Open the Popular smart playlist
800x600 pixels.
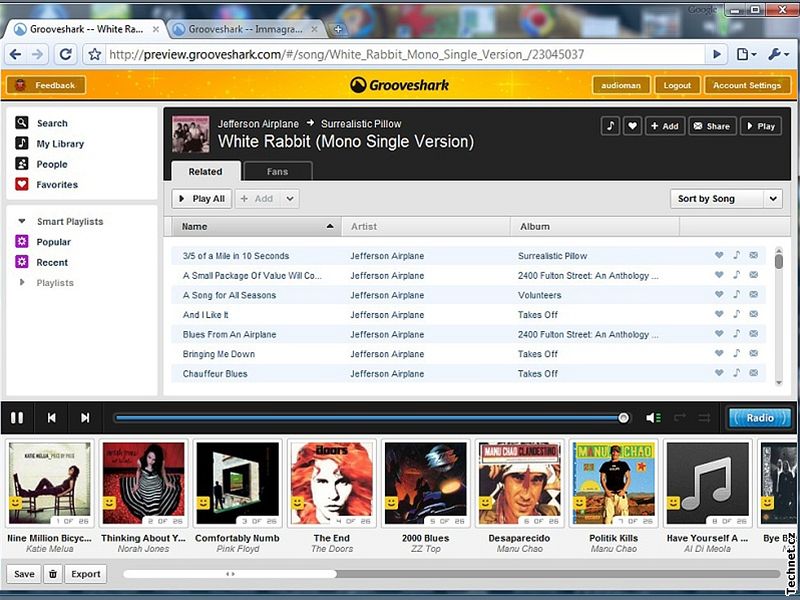coord(43,241)
